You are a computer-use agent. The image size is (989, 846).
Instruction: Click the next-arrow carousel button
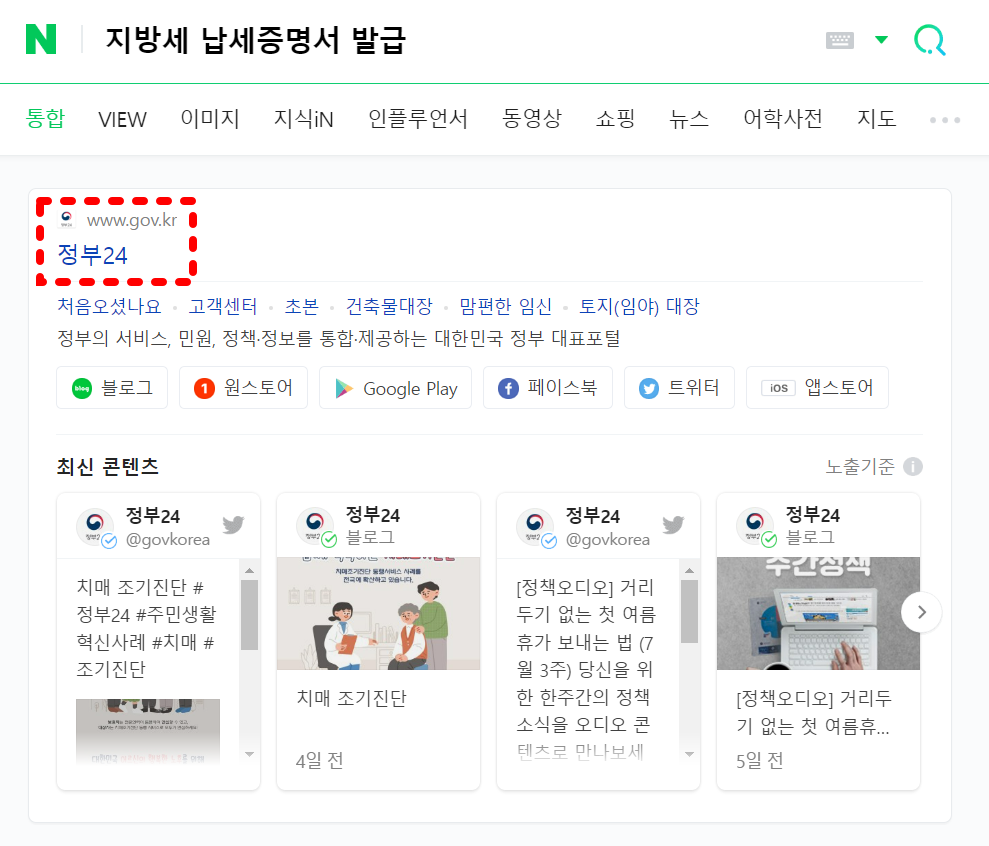[x=922, y=612]
